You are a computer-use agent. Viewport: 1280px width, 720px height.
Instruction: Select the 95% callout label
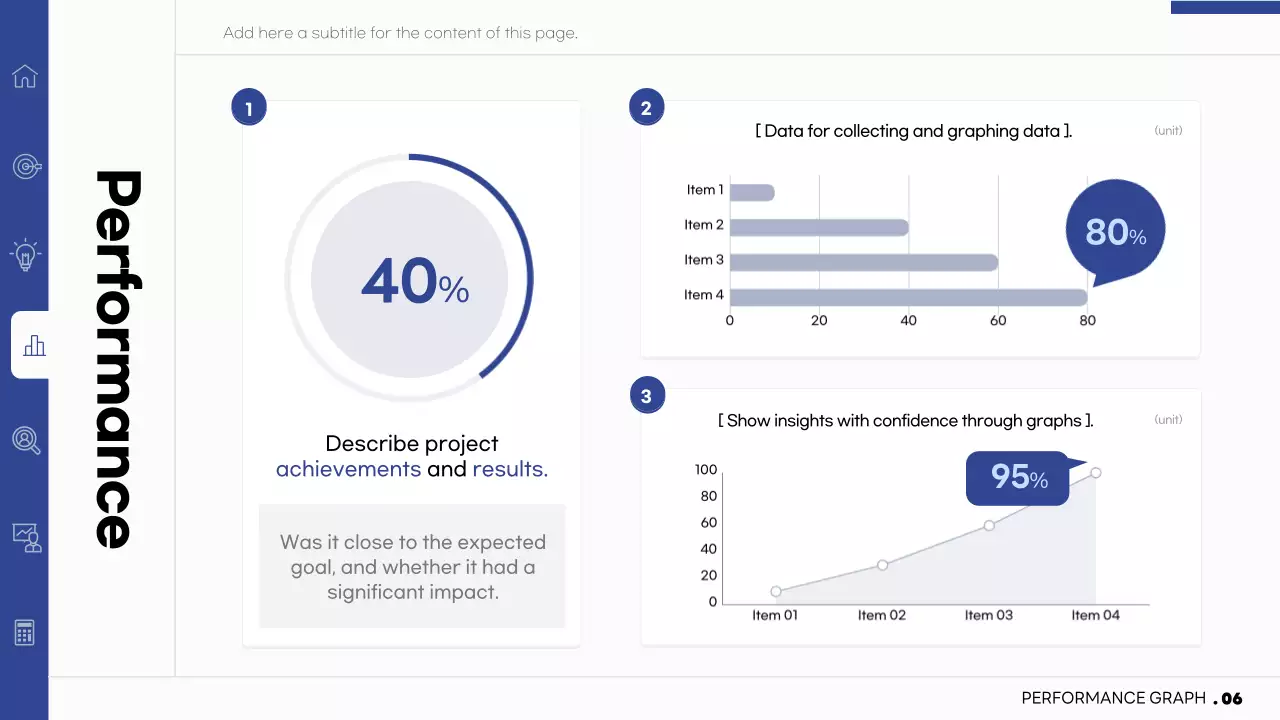click(1018, 477)
